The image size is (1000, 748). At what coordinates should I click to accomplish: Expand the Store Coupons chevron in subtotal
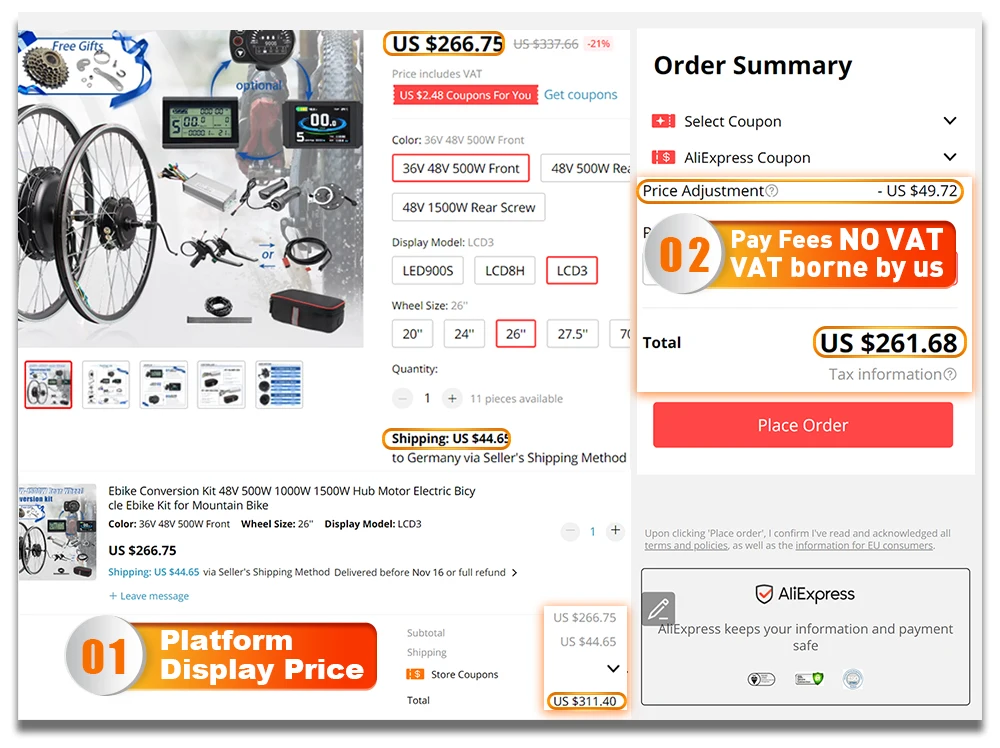613,668
